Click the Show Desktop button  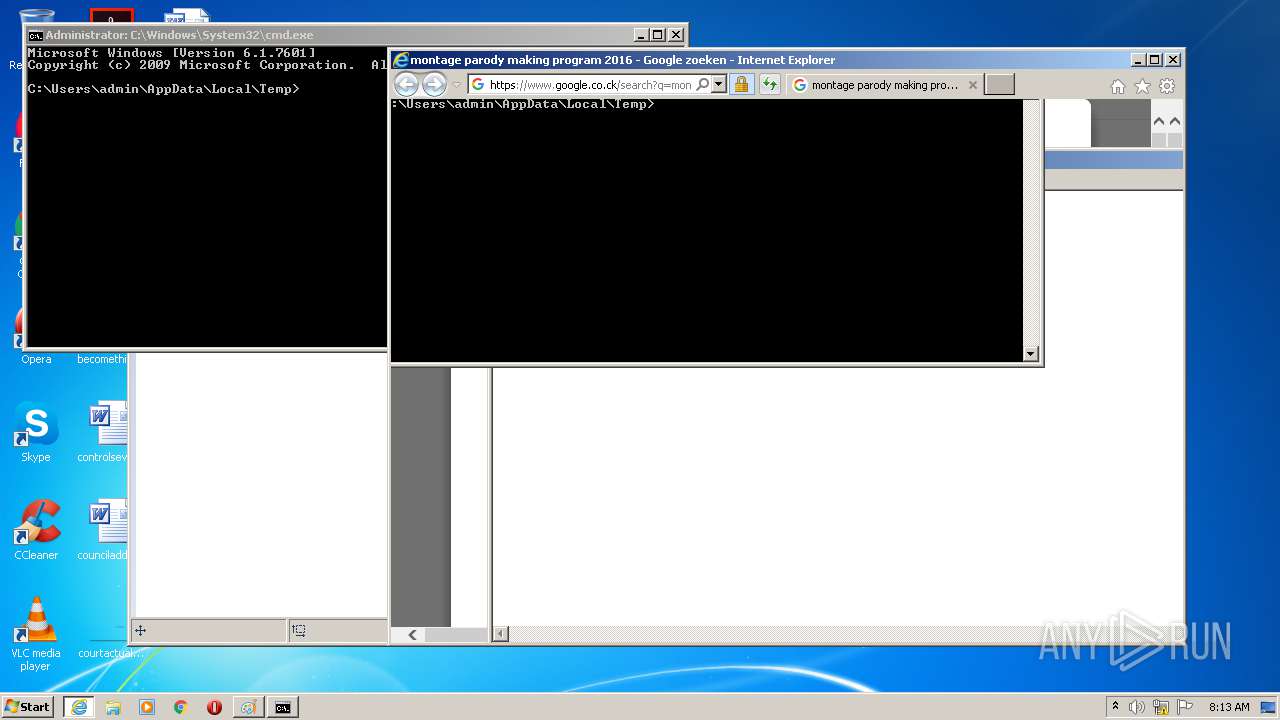click(x=1269, y=707)
